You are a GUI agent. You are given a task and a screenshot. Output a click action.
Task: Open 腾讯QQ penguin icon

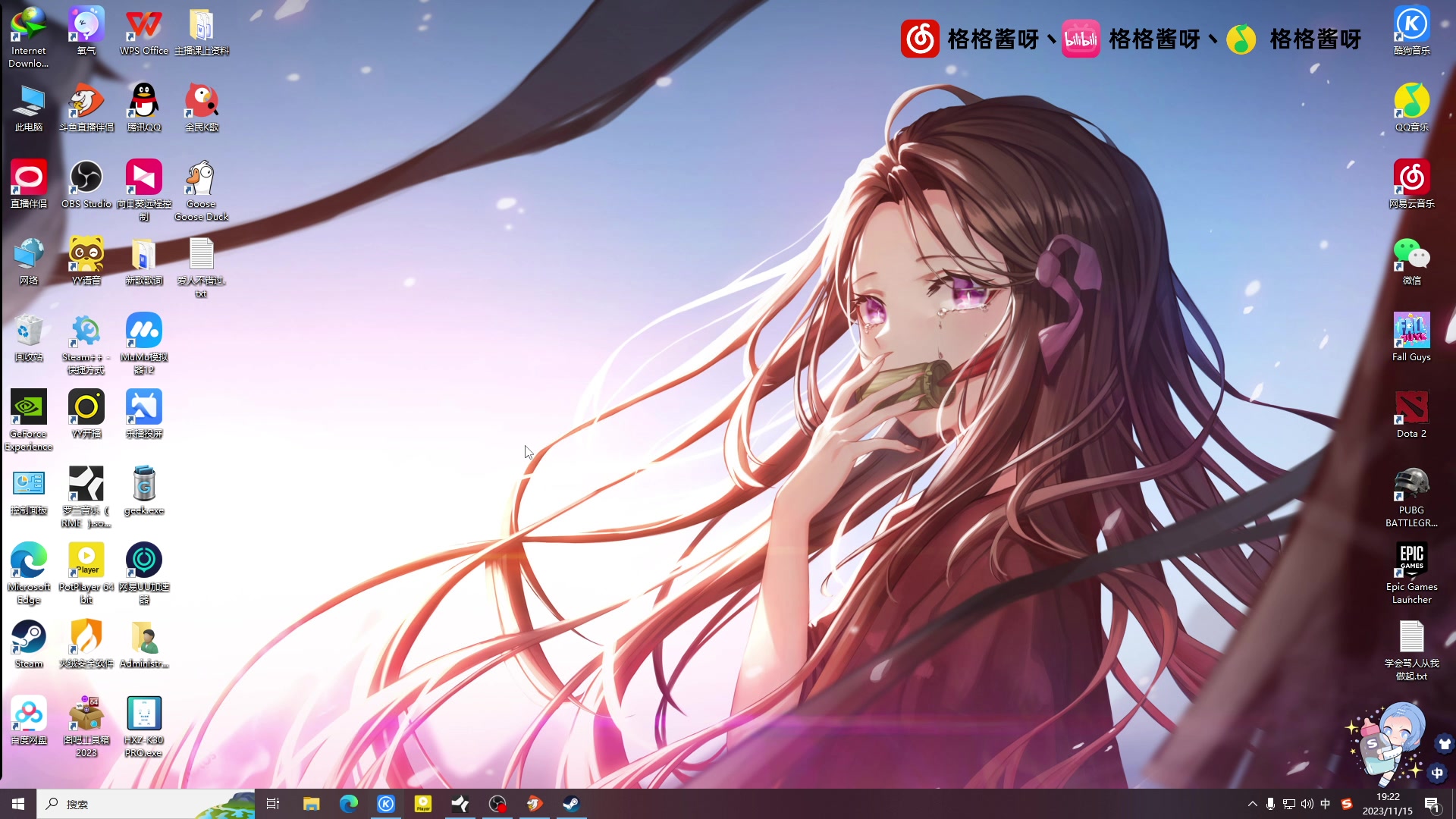(x=144, y=107)
